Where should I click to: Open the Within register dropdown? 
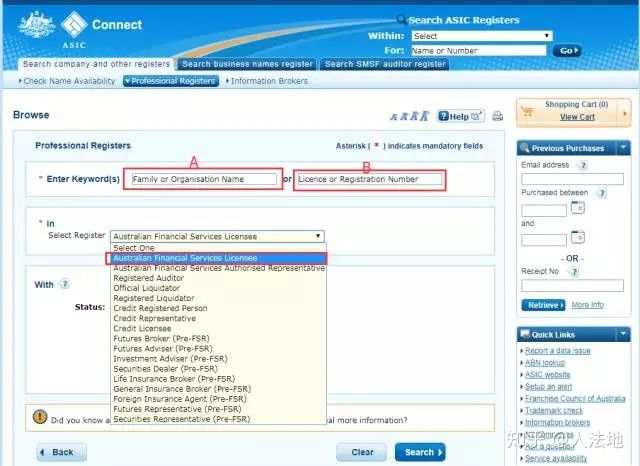[x=481, y=36]
